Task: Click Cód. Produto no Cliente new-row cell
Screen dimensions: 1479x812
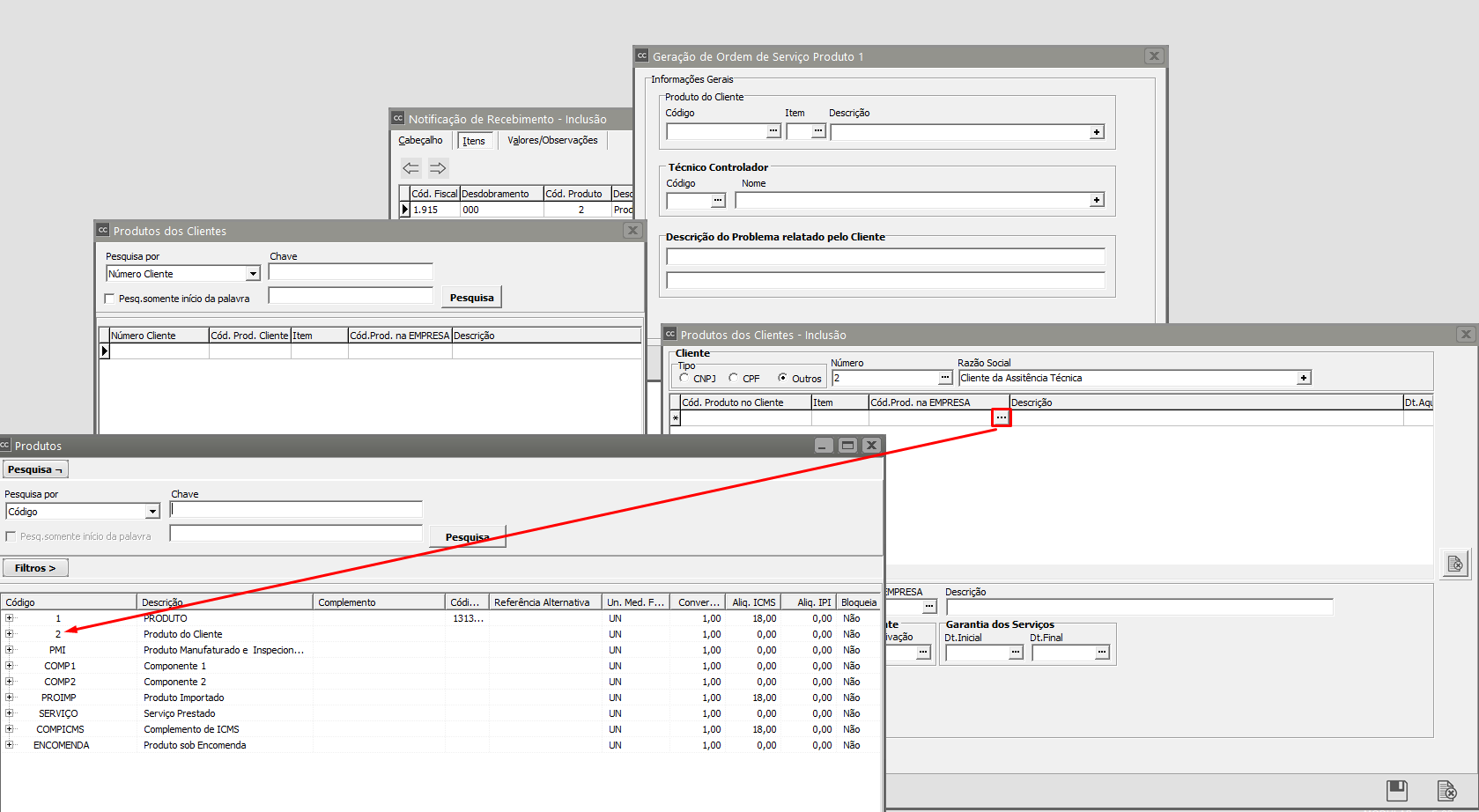Action: point(745,418)
